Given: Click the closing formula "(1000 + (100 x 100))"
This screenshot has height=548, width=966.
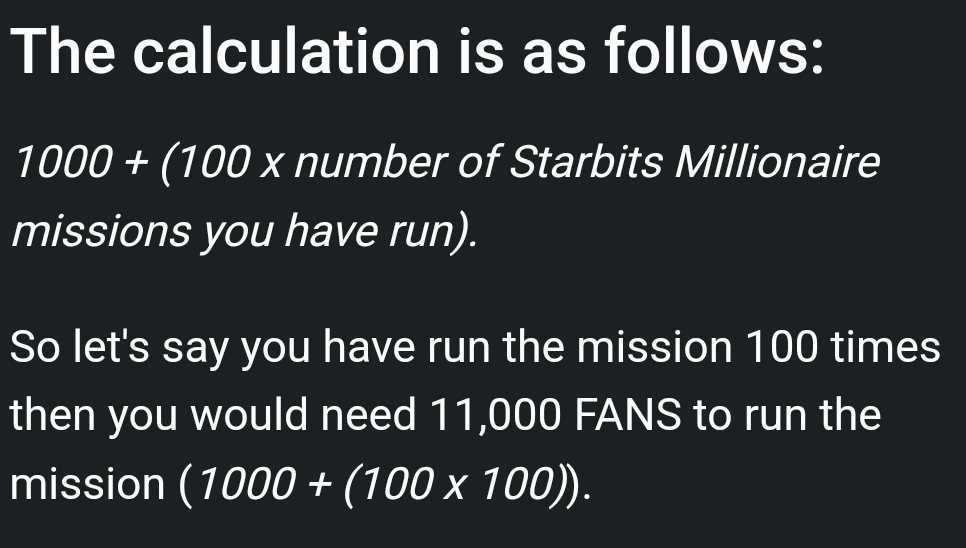Looking at the screenshot, I should point(384,483).
